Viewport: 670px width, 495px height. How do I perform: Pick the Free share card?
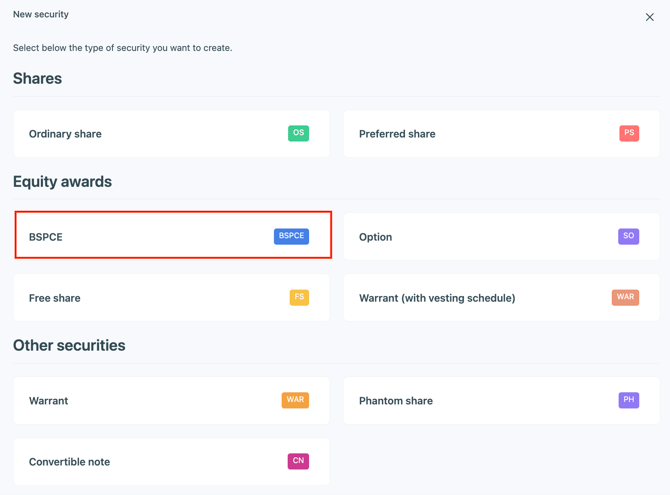150,298
